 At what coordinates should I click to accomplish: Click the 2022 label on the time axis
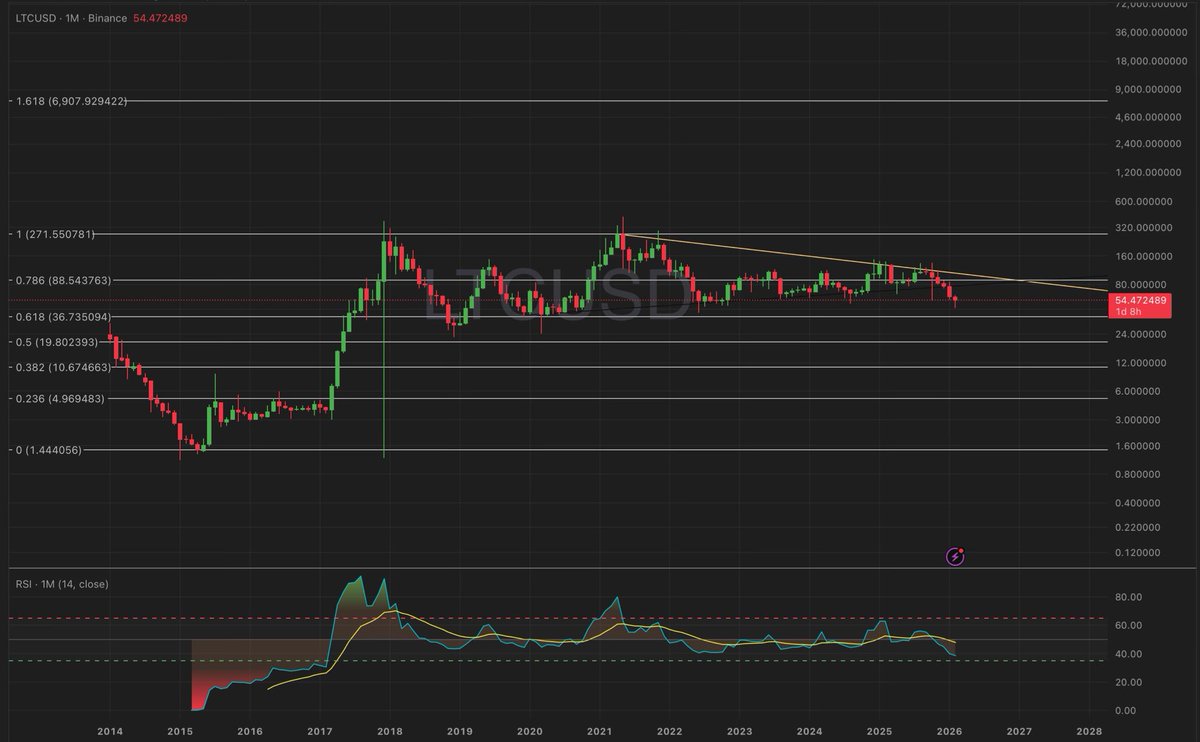coord(669,733)
